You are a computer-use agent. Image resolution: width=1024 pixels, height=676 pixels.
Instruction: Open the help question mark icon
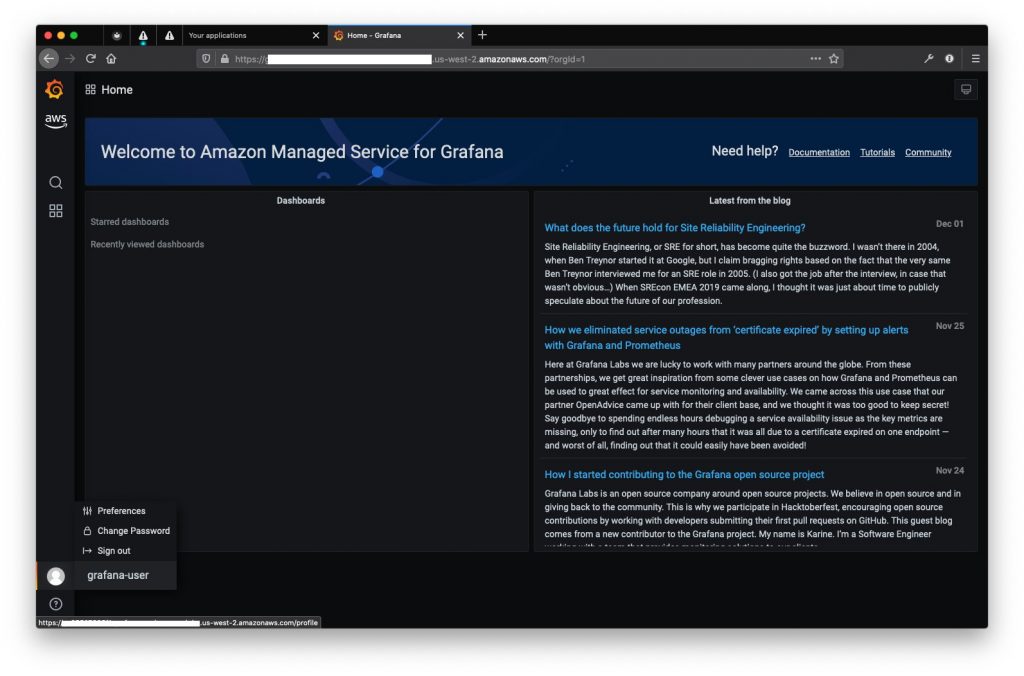(56, 604)
